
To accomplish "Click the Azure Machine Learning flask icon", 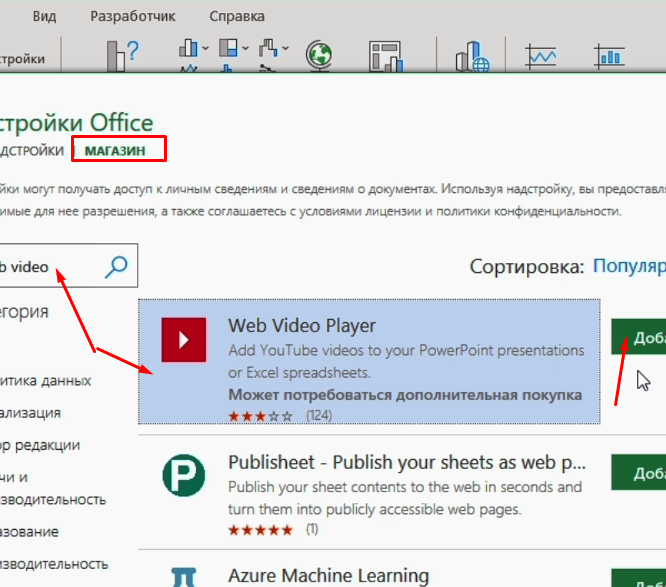I will pyautogui.click(x=183, y=577).
